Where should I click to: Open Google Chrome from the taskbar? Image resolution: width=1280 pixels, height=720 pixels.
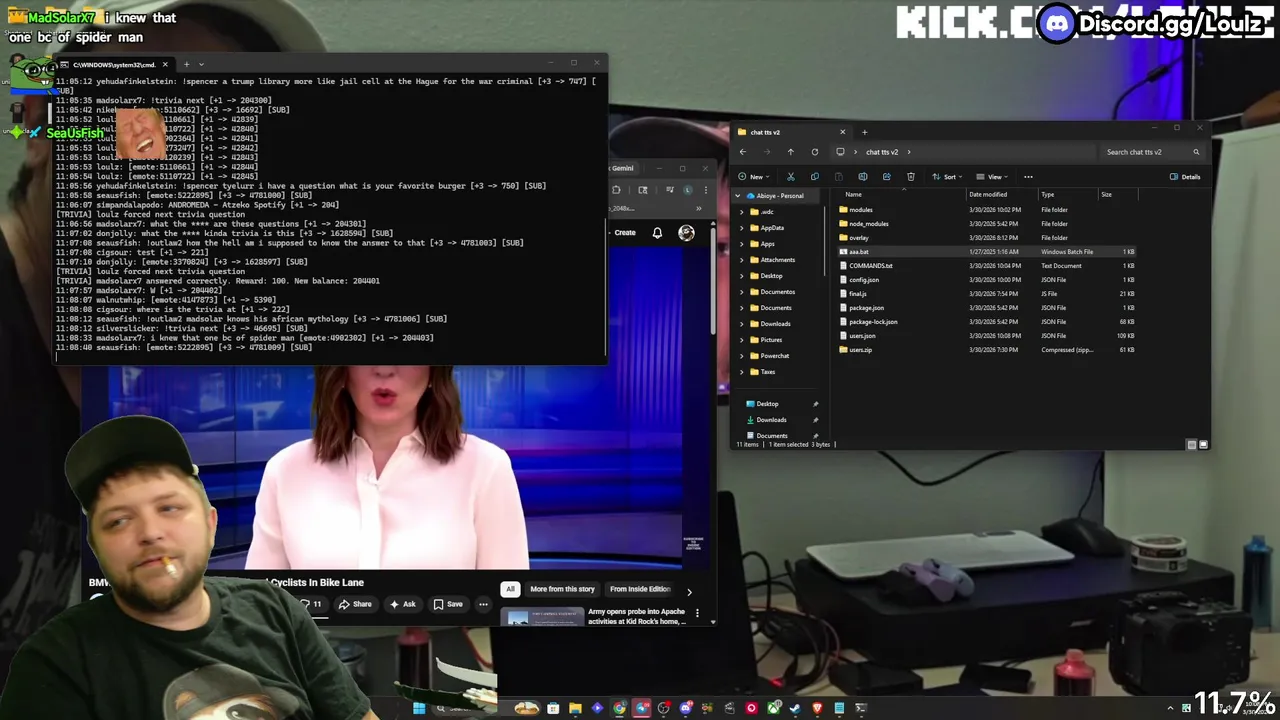click(619, 708)
